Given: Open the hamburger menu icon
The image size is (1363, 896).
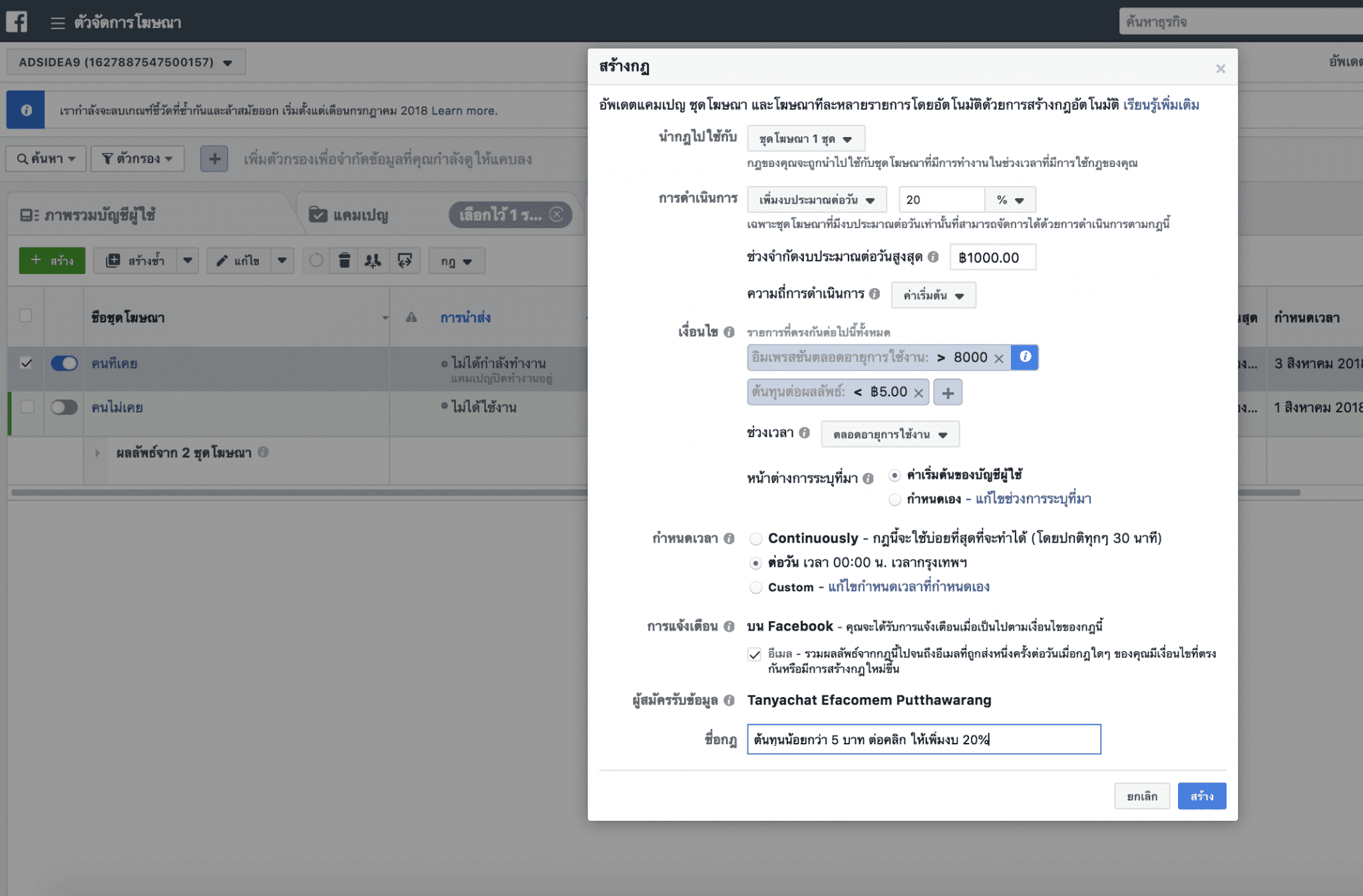Looking at the screenshot, I should point(58,23).
